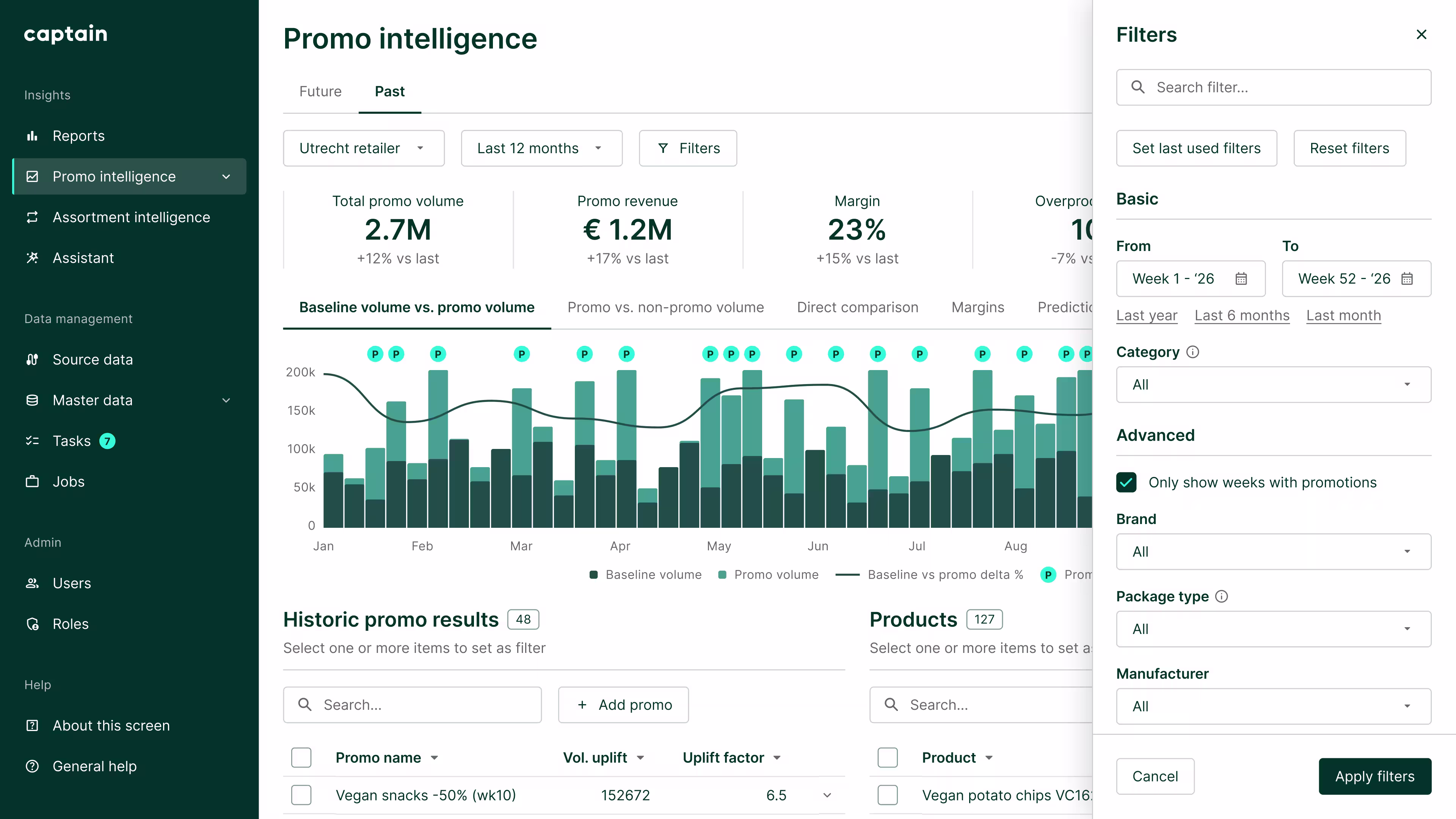1456x819 pixels.
Task: Tick the Vegan snacks -50% row checkbox
Action: (301, 795)
